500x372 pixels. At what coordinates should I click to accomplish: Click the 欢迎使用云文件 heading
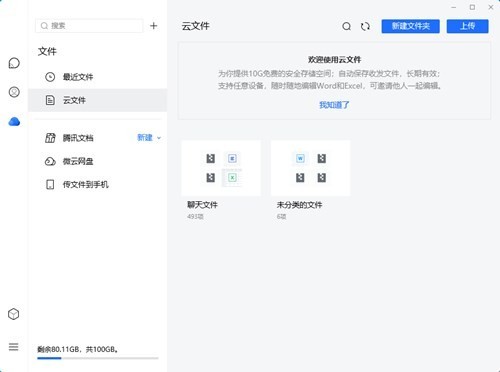pyautogui.click(x=334, y=60)
